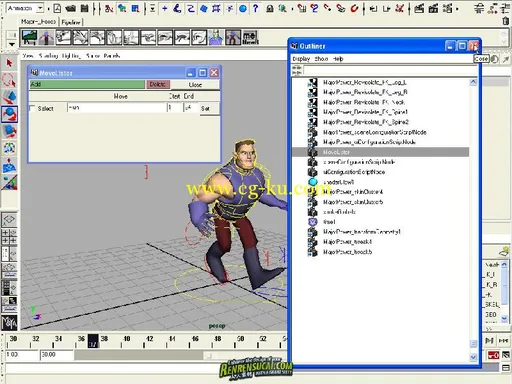Viewport: 512px width, 384px height.
Task: Click the Maya logo icon in toolbox
Action: 9,322
